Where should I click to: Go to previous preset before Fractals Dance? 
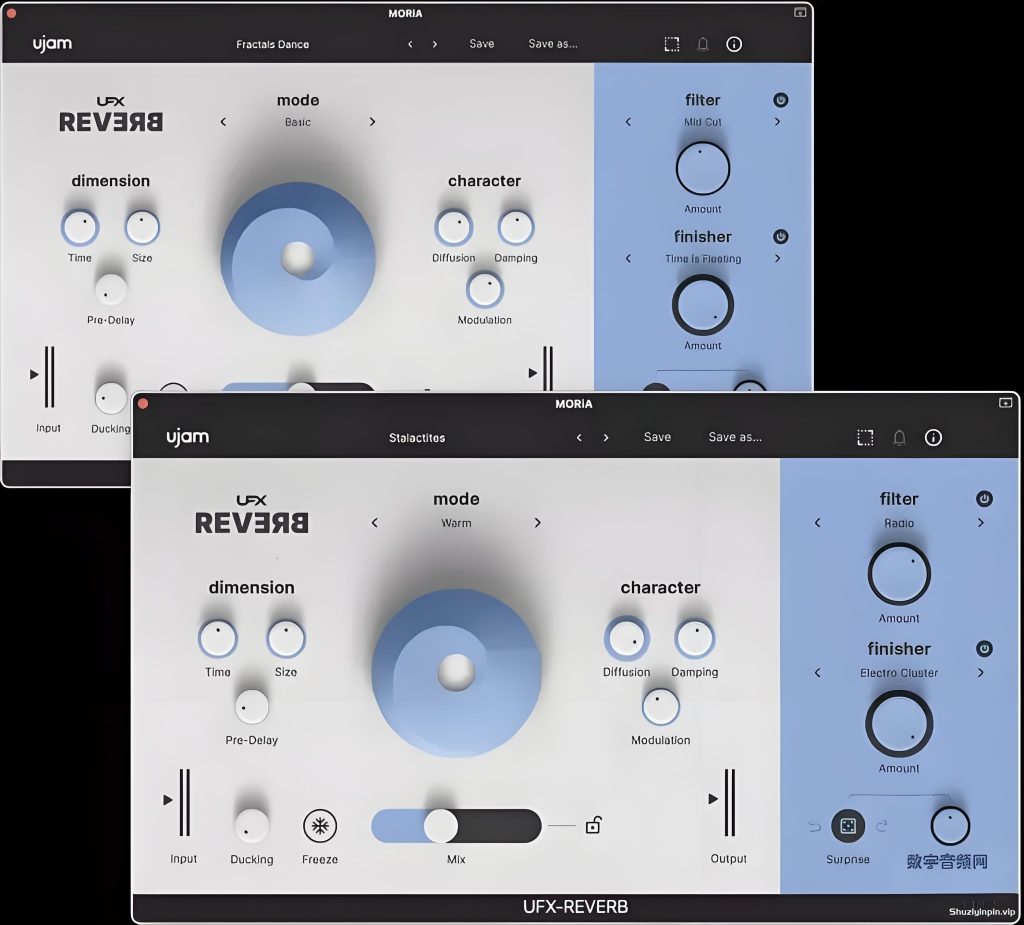point(410,44)
